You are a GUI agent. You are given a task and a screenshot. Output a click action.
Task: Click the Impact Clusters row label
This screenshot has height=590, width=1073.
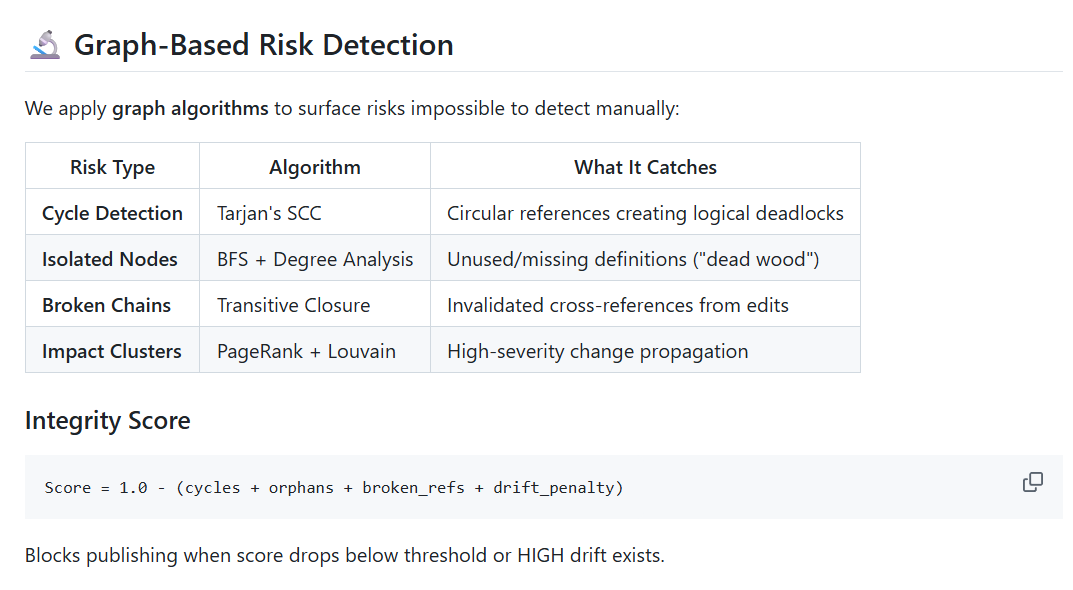pos(112,351)
